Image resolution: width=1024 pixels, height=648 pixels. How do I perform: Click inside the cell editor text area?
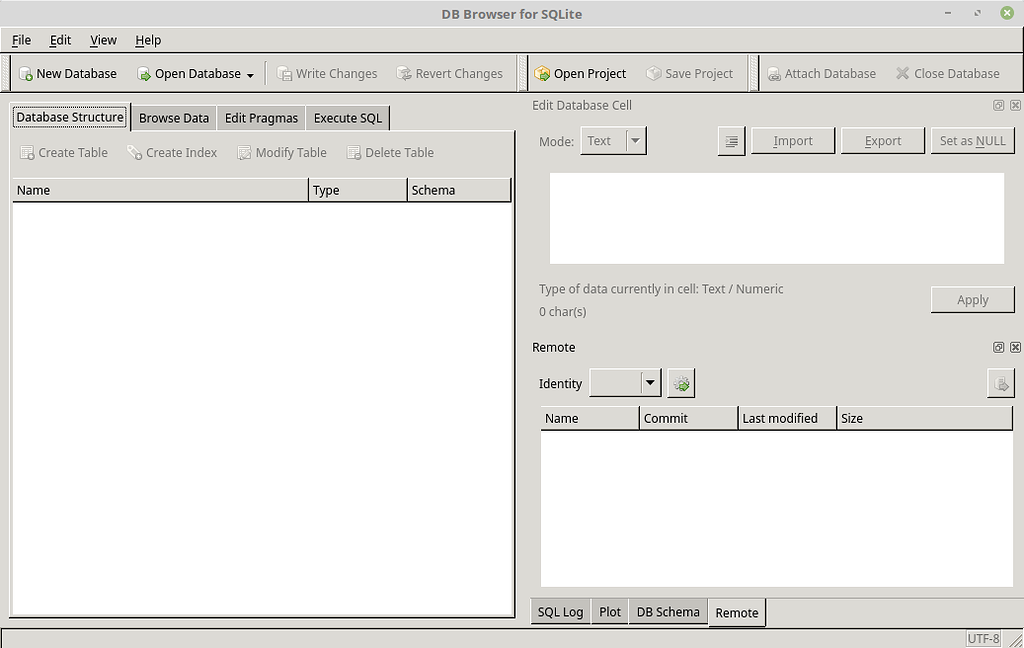(x=775, y=218)
